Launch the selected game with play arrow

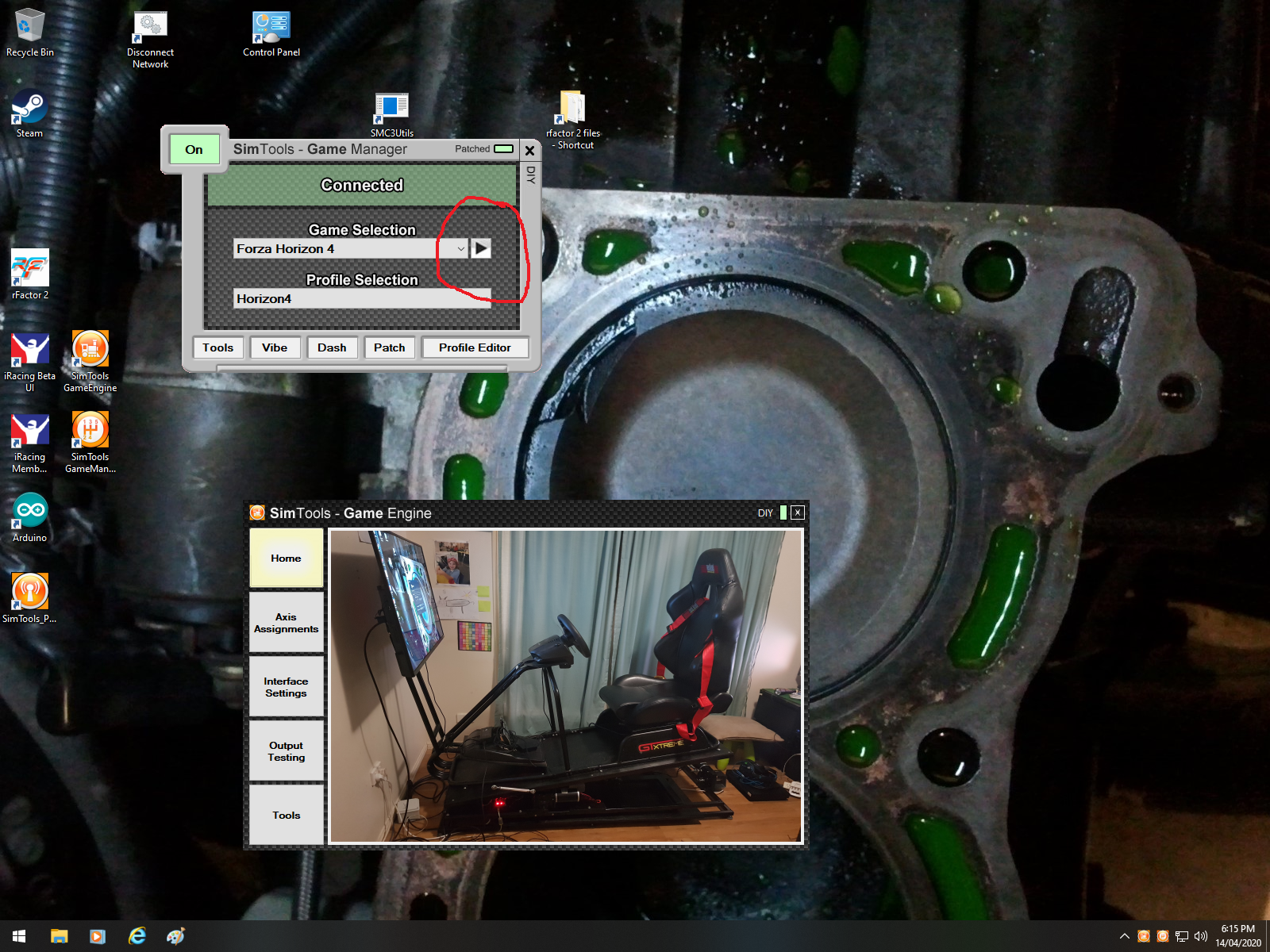click(x=481, y=249)
